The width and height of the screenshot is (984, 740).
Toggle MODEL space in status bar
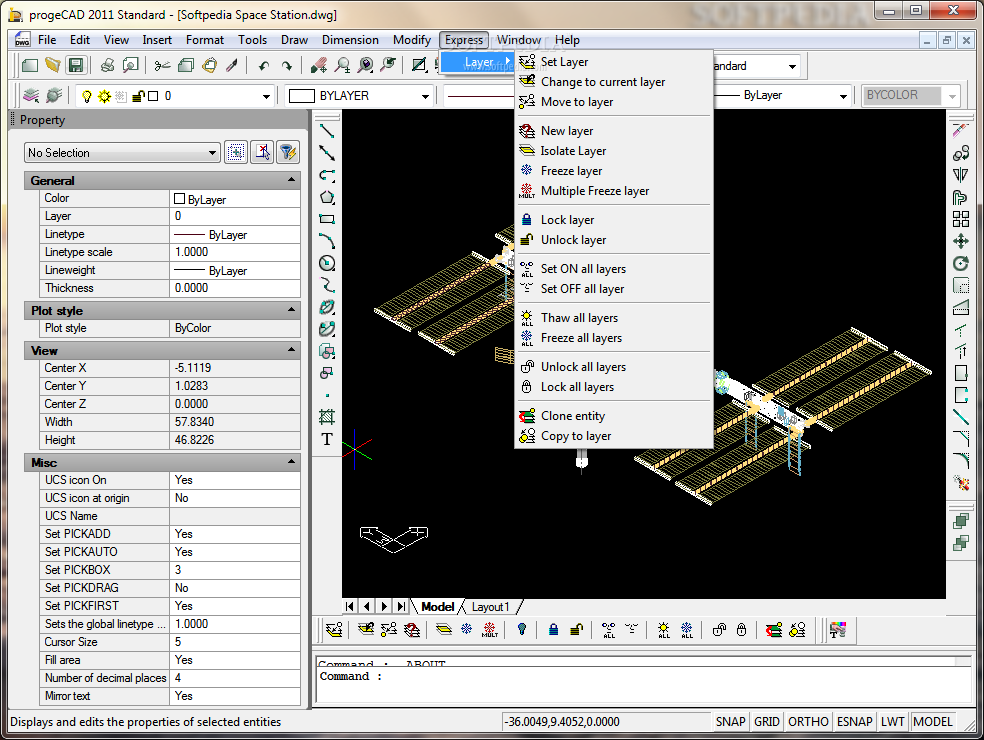point(933,722)
